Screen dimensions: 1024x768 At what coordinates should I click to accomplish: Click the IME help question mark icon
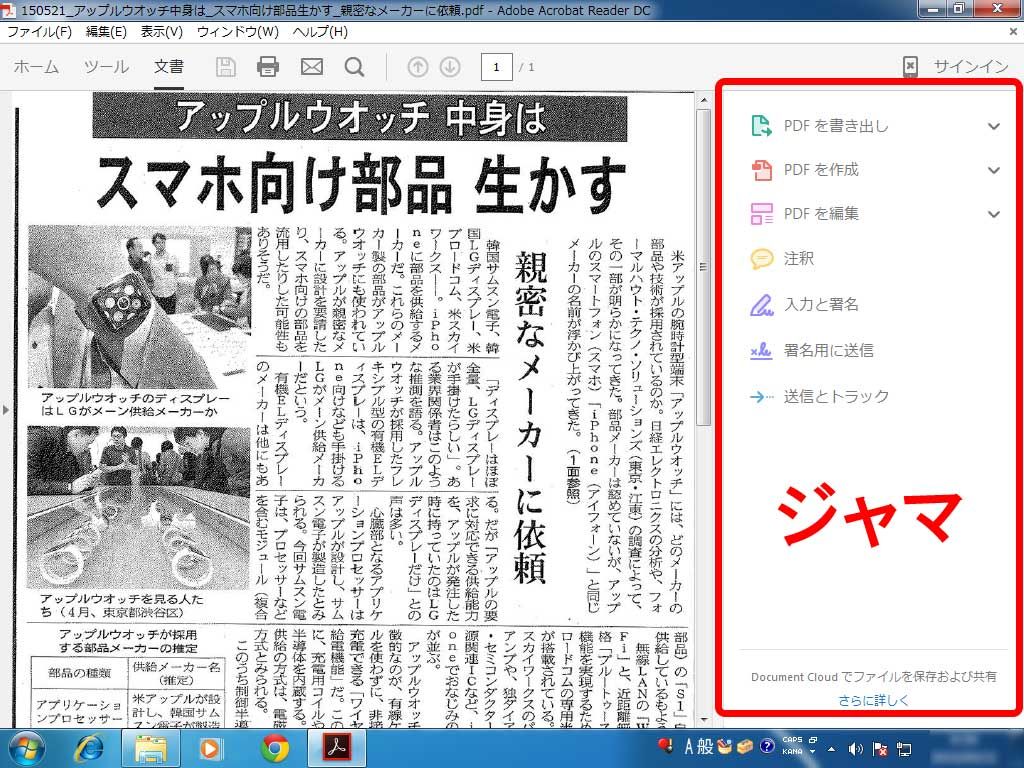pyautogui.click(x=767, y=746)
